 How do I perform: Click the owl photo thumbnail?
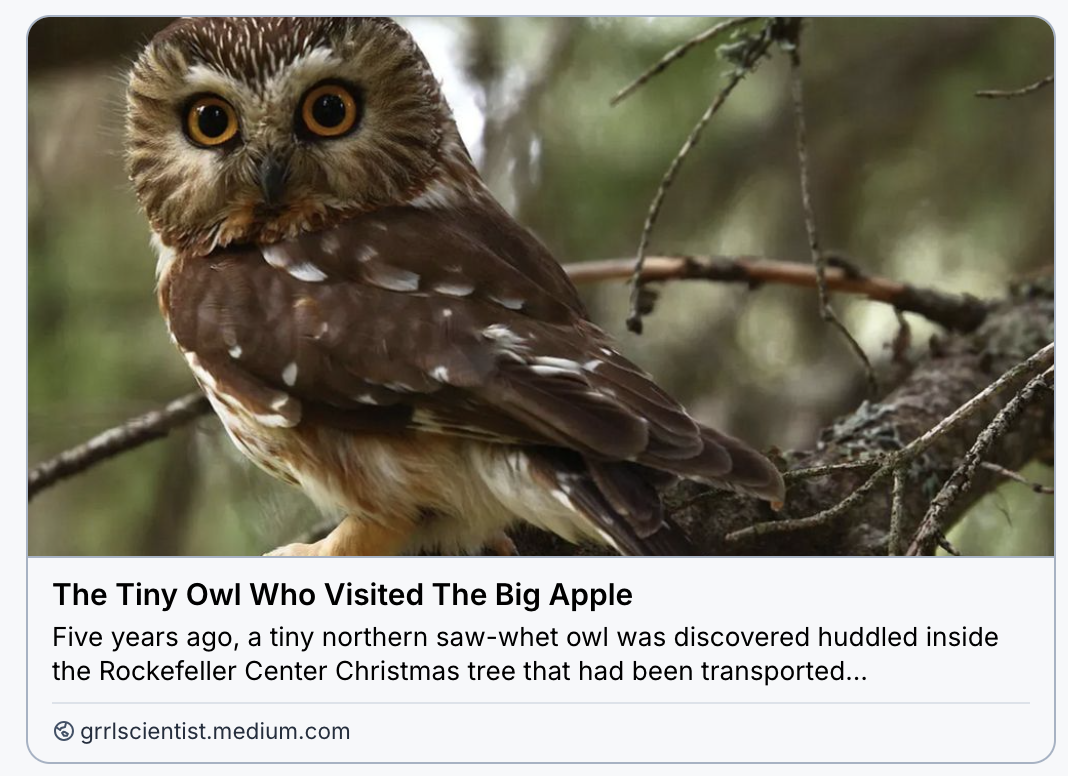[540, 286]
